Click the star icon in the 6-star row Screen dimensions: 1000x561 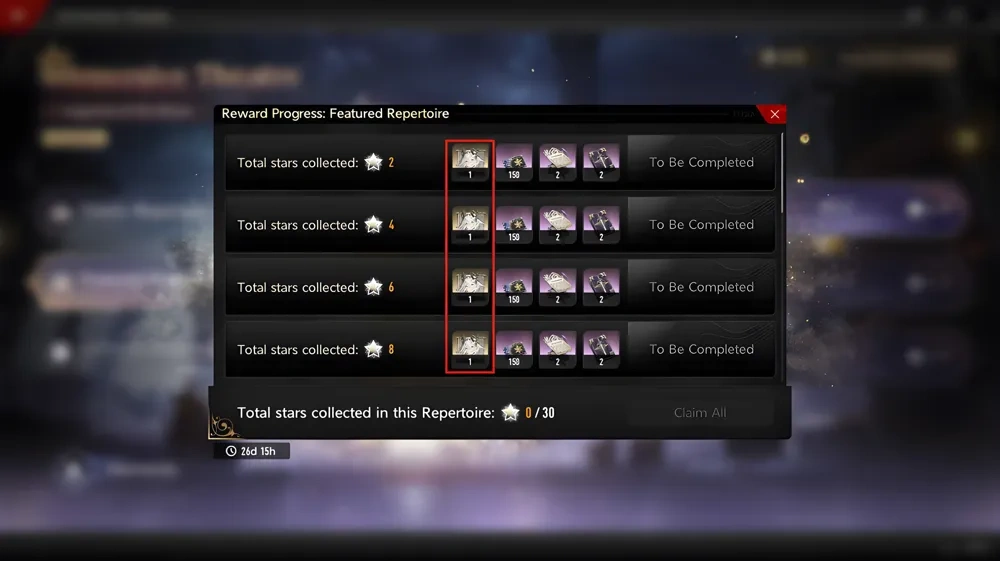(x=373, y=287)
